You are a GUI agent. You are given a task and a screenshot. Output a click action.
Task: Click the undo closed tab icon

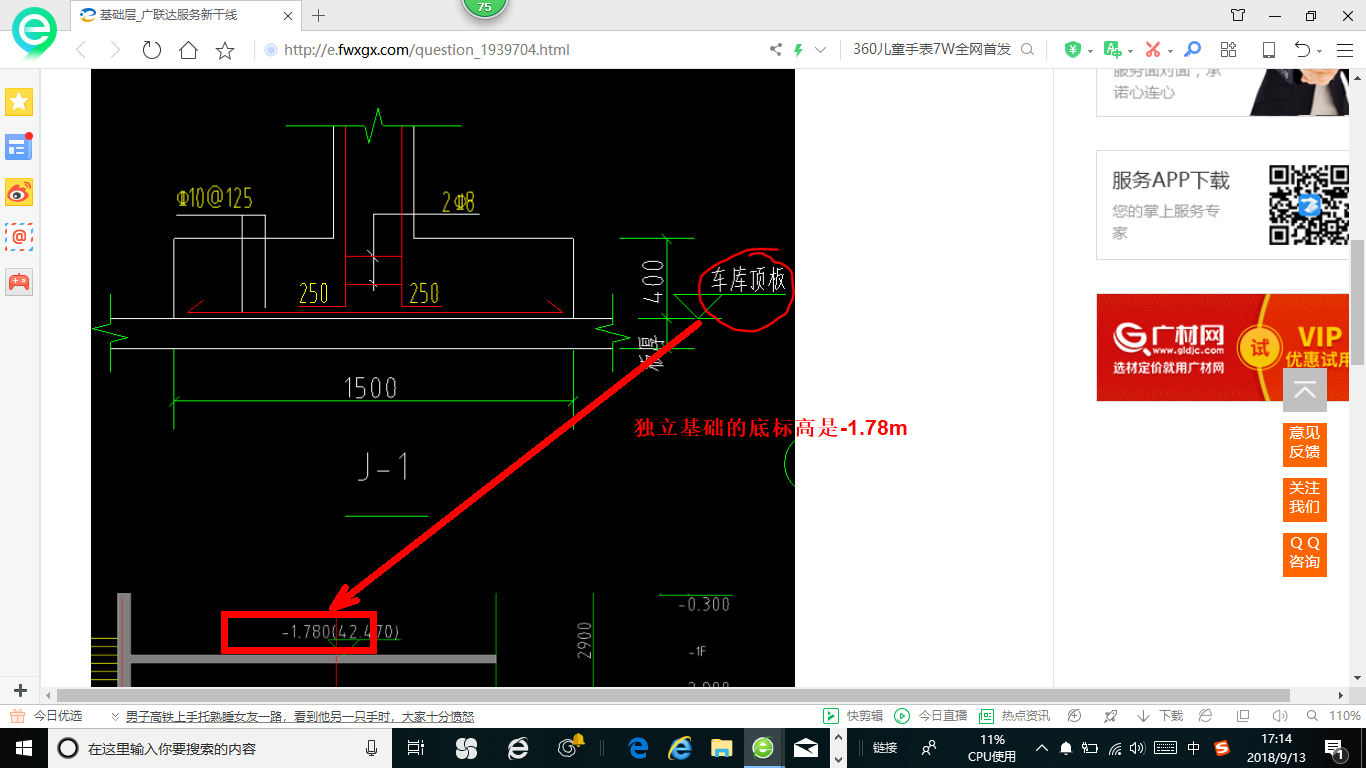[1302, 50]
